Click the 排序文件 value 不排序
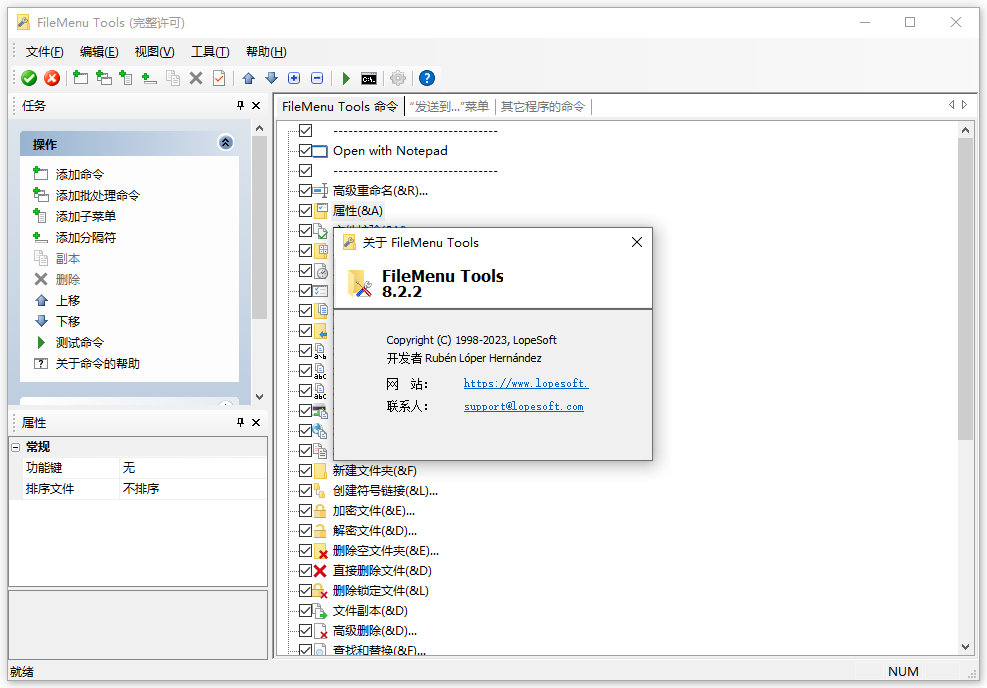The width and height of the screenshot is (987, 688). [193, 488]
